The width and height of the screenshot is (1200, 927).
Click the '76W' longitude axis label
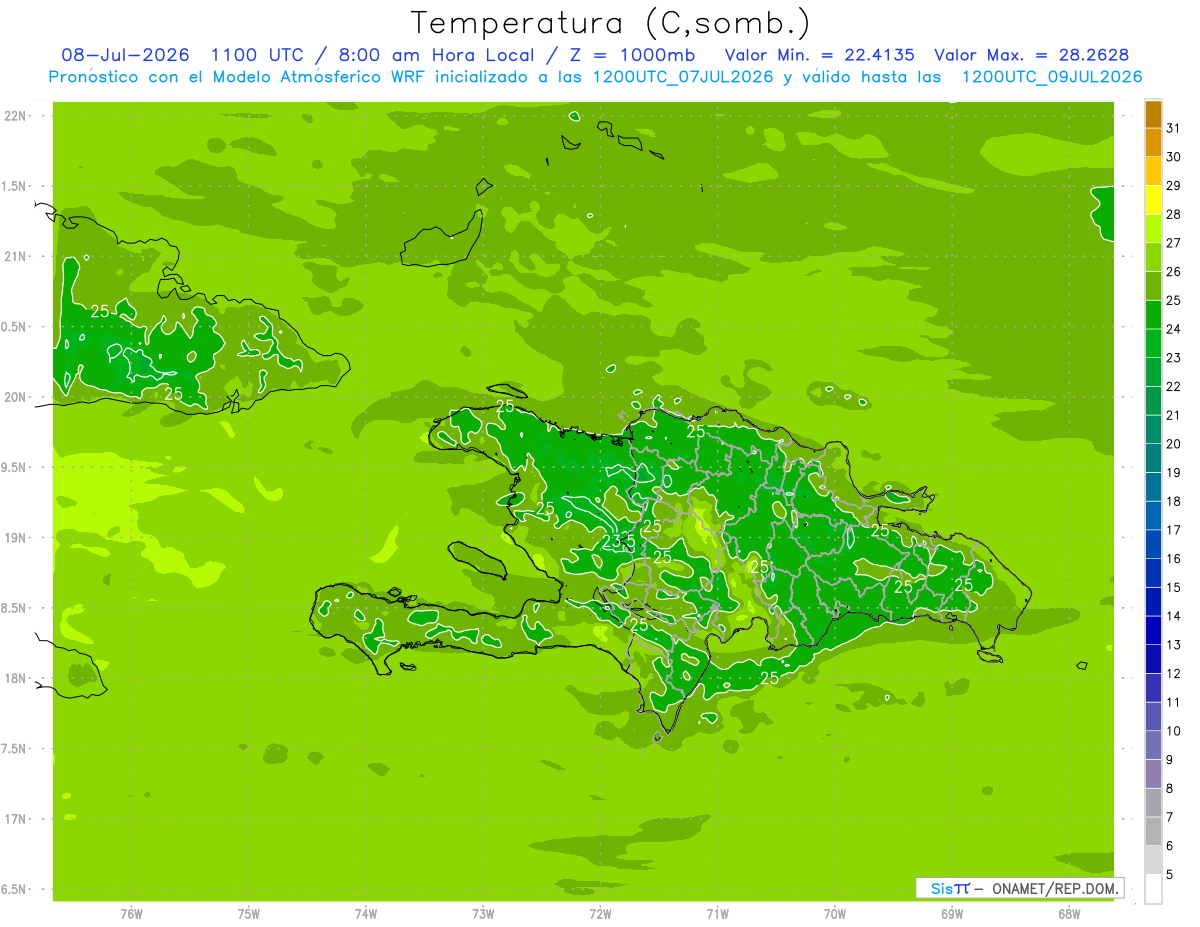pos(131,914)
